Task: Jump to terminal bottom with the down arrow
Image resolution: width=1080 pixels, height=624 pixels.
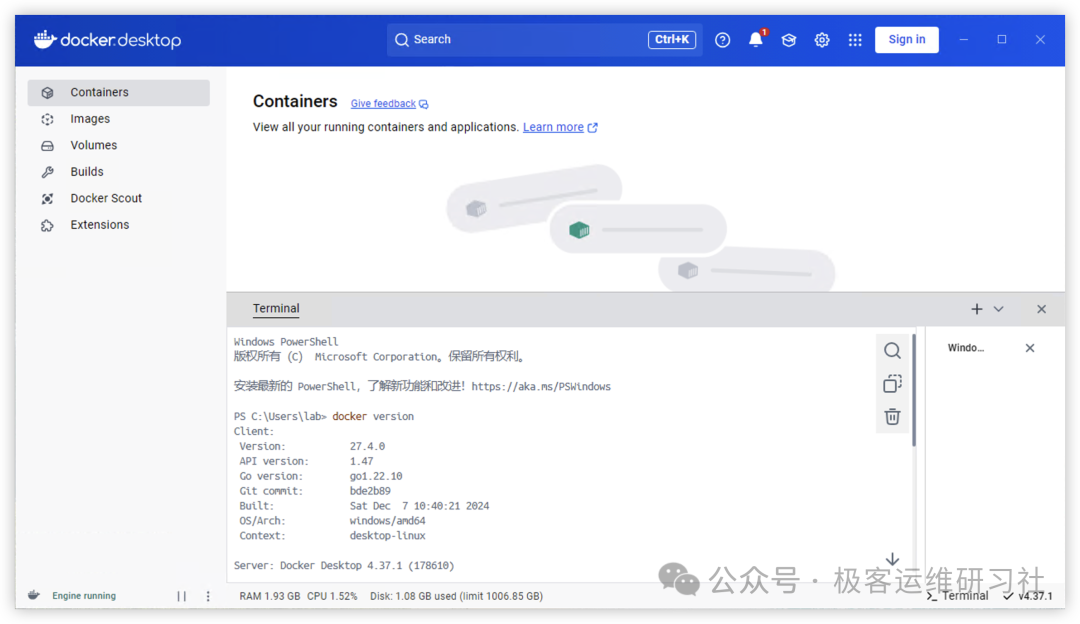Action: point(892,559)
